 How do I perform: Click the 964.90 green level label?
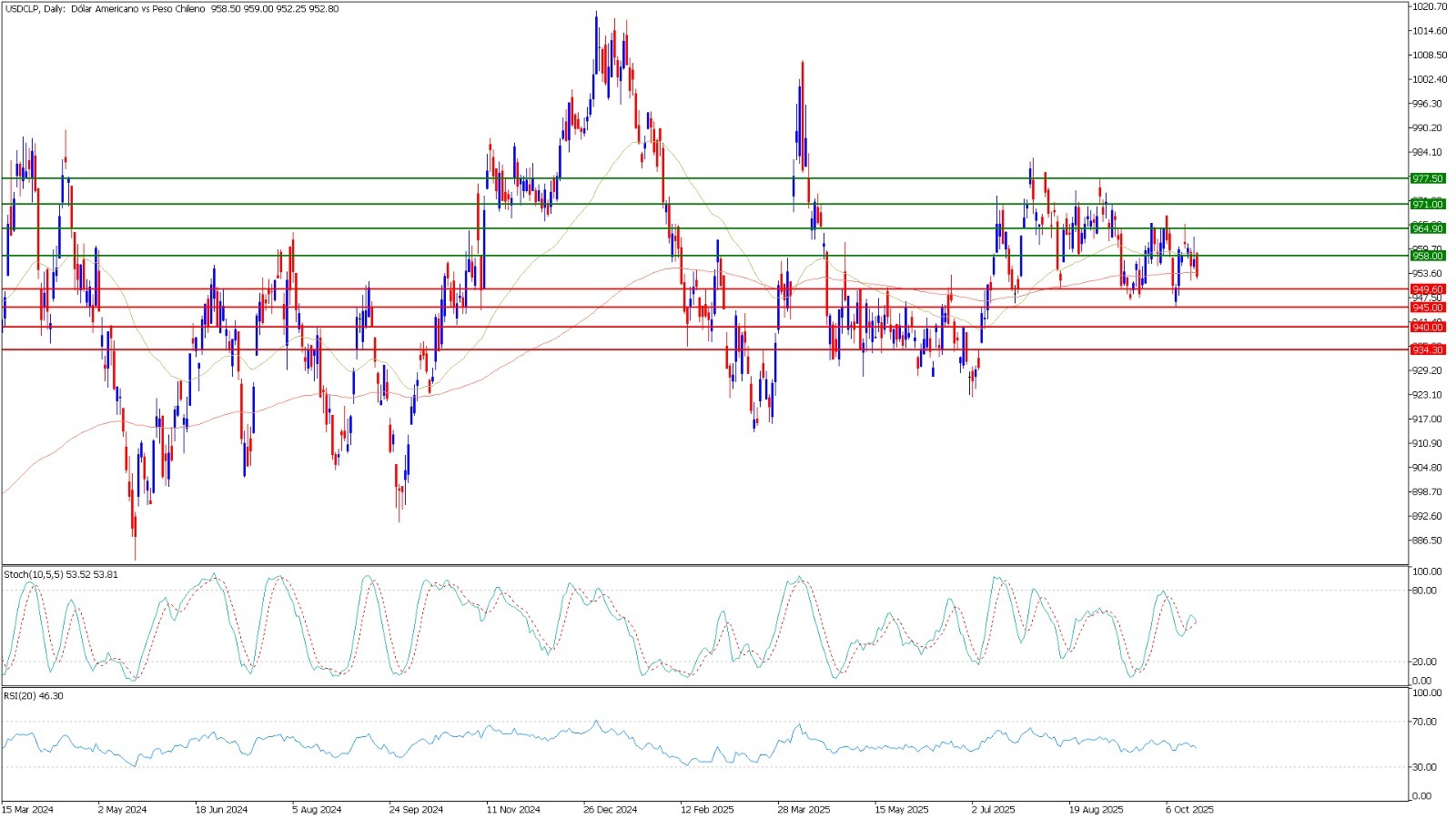pyautogui.click(x=1427, y=228)
